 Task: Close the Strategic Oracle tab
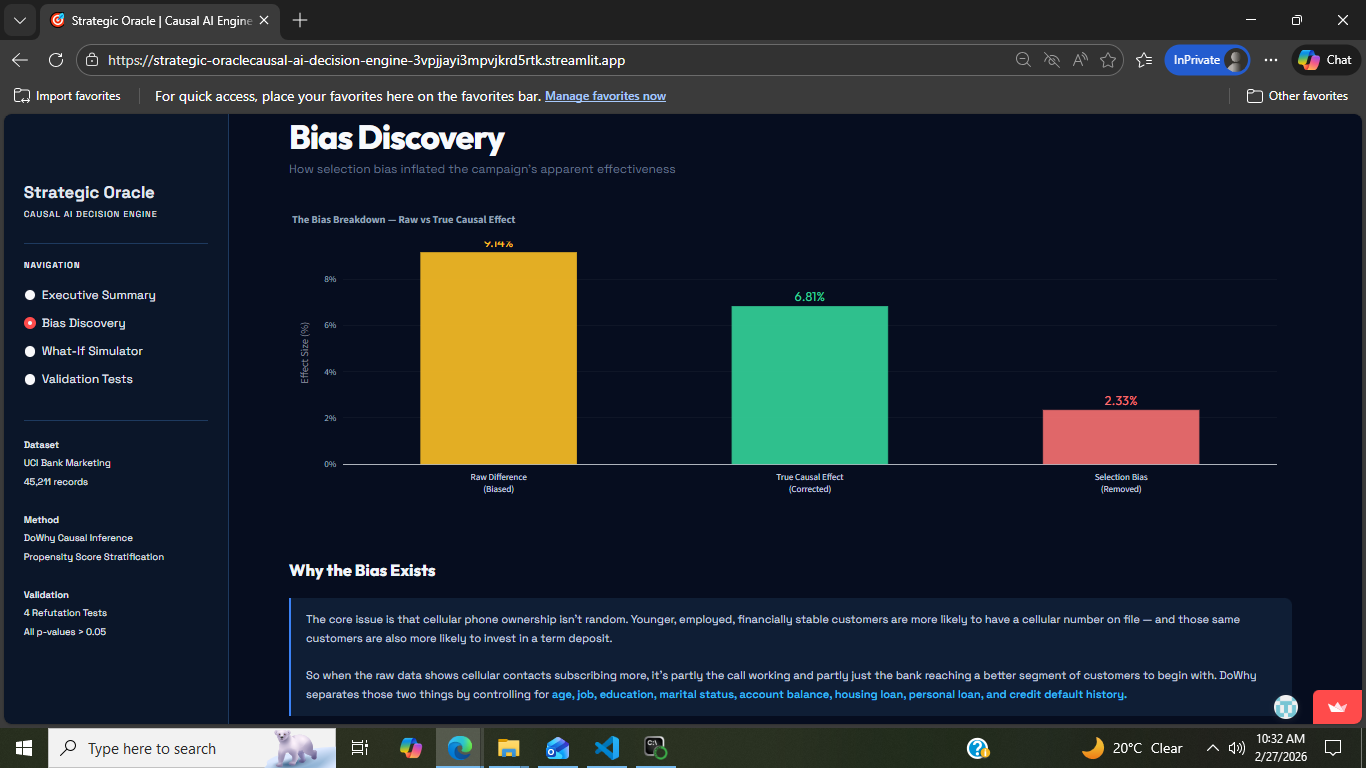click(265, 20)
